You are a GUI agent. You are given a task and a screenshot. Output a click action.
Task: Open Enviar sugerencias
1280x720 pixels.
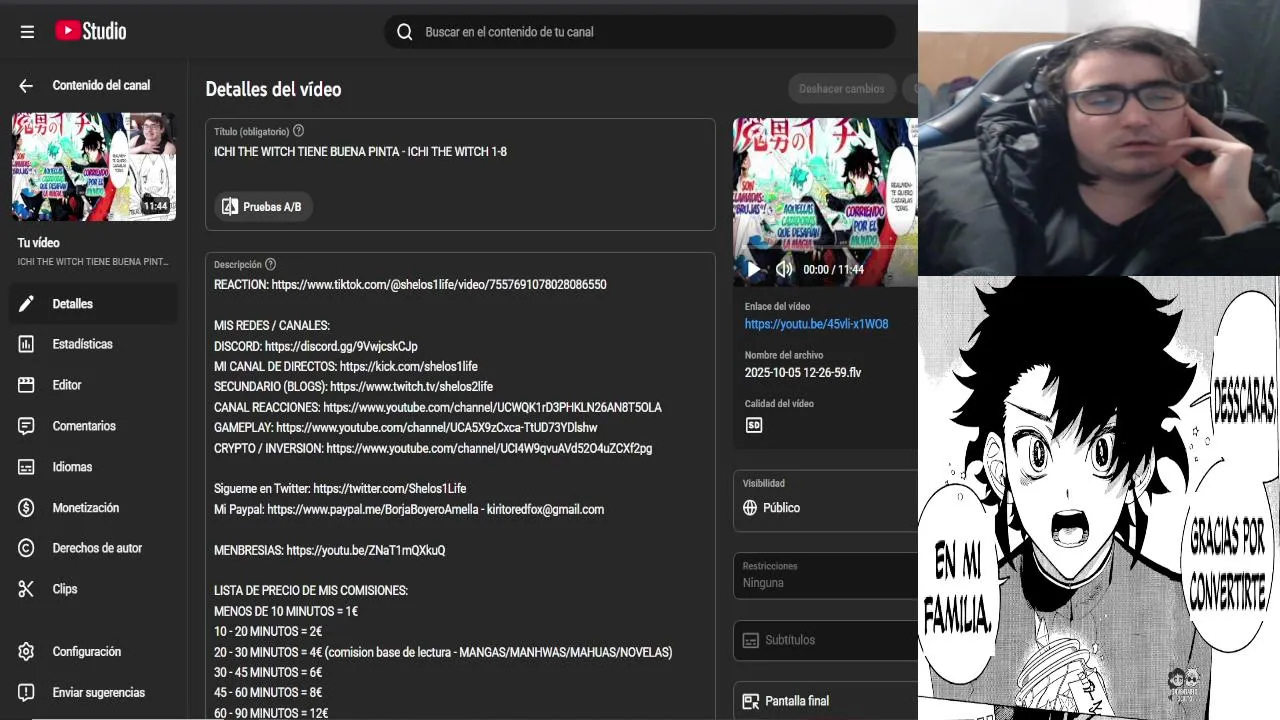point(94,693)
